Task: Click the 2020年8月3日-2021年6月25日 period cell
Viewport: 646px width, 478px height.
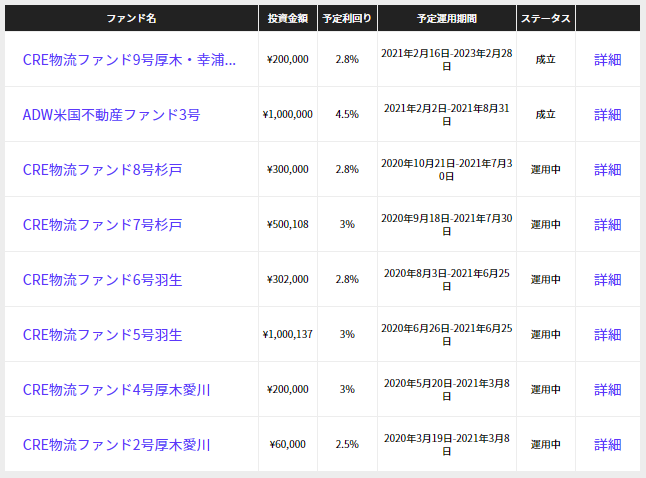Action: click(447, 279)
